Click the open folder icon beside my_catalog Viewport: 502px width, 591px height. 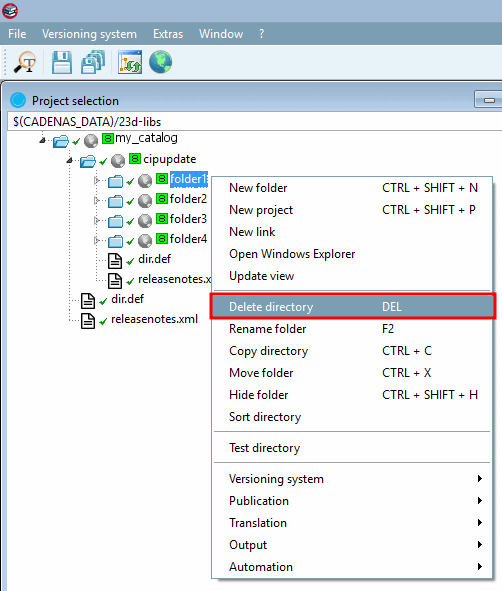[x=61, y=141]
